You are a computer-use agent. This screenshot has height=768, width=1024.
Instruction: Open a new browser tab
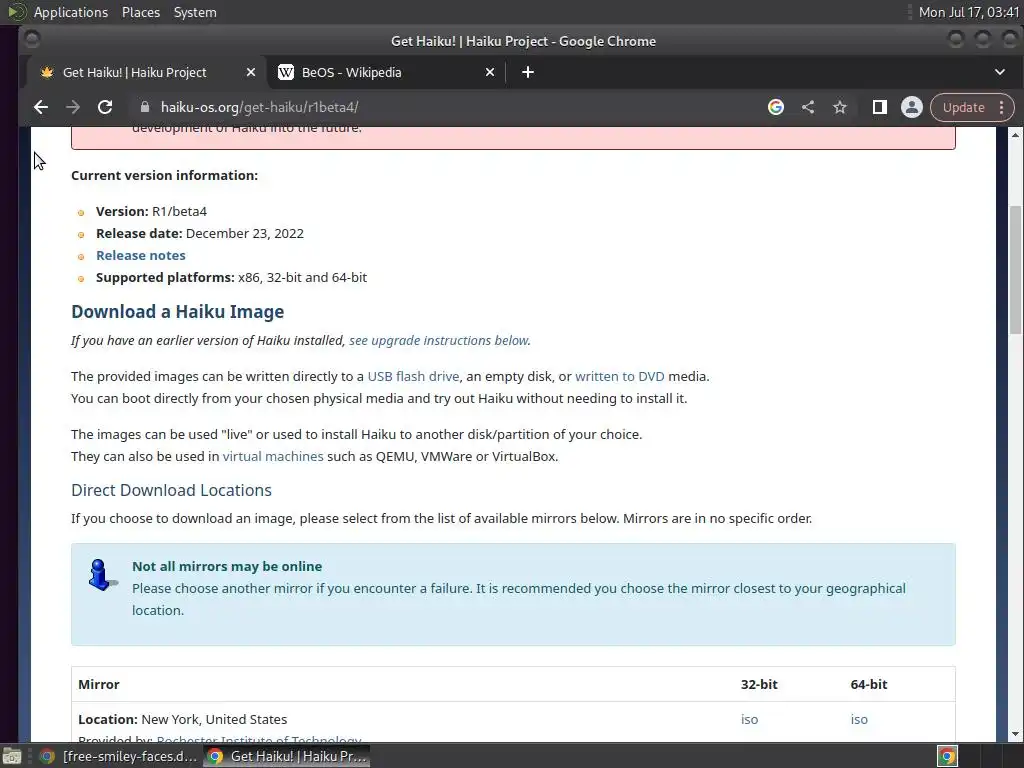tap(528, 72)
